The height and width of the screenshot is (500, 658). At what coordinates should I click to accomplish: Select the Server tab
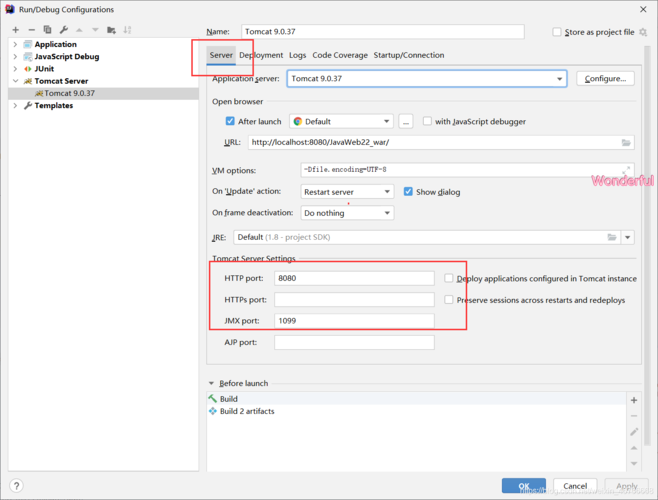pos(221,55)
